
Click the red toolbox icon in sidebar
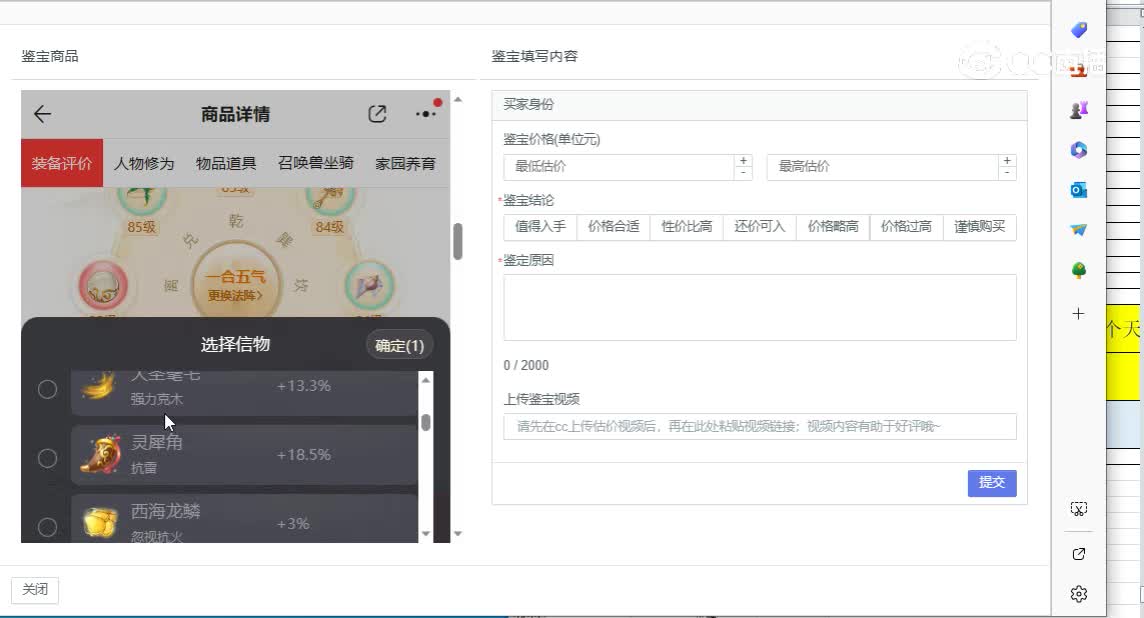click(x=1078, y=70)
